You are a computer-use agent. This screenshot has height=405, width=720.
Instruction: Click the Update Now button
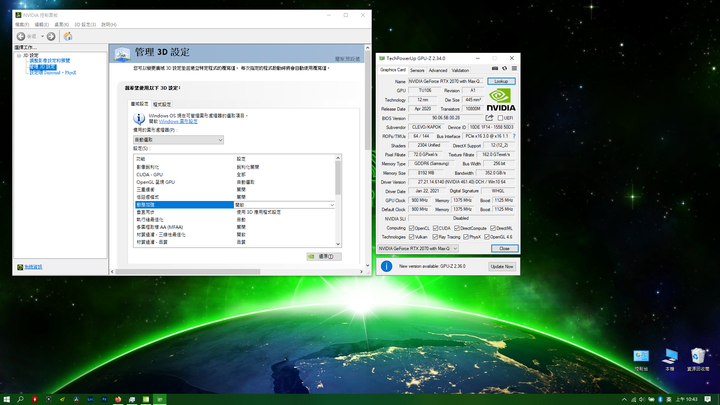click(501, 266)
